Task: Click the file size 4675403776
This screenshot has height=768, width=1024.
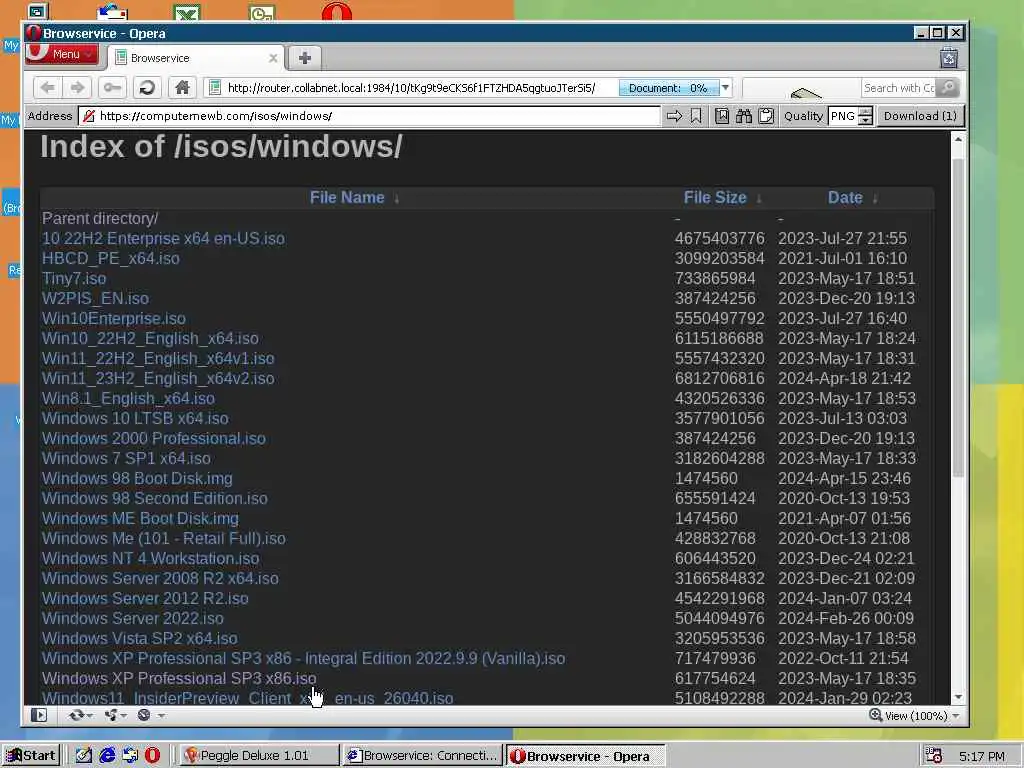Action: (720, 238)
